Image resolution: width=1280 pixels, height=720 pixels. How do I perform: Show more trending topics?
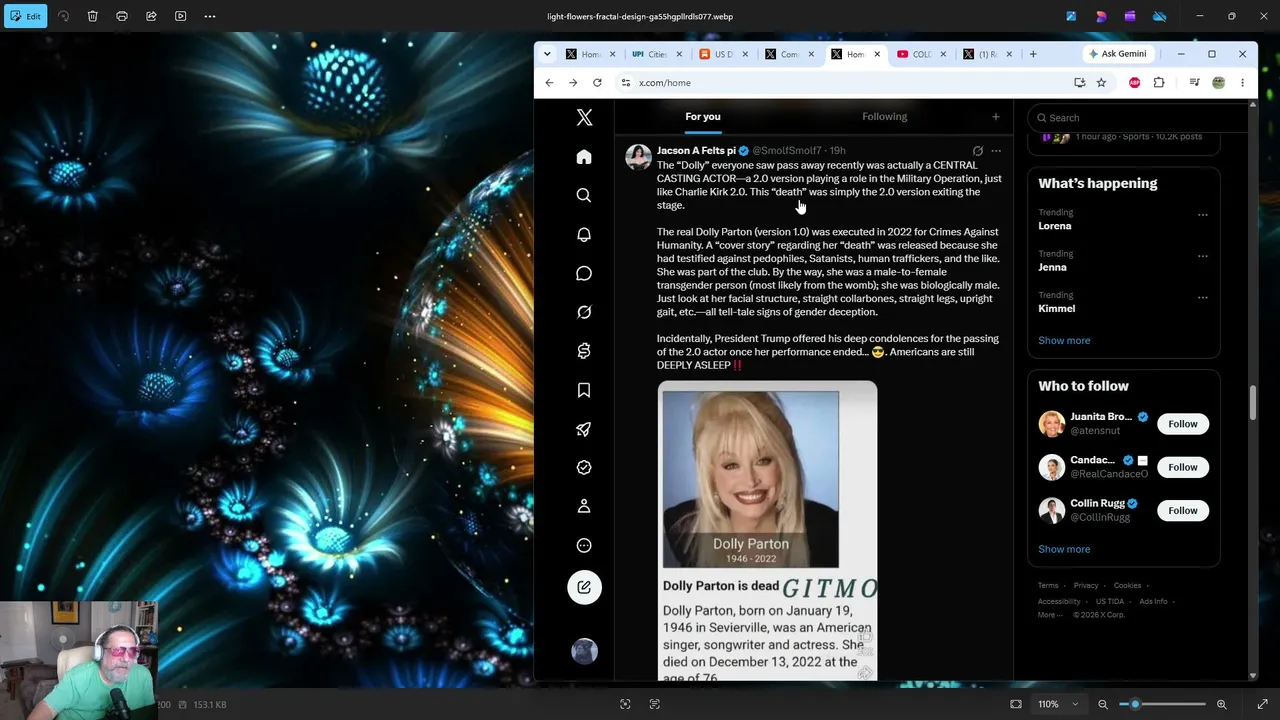1064,341
